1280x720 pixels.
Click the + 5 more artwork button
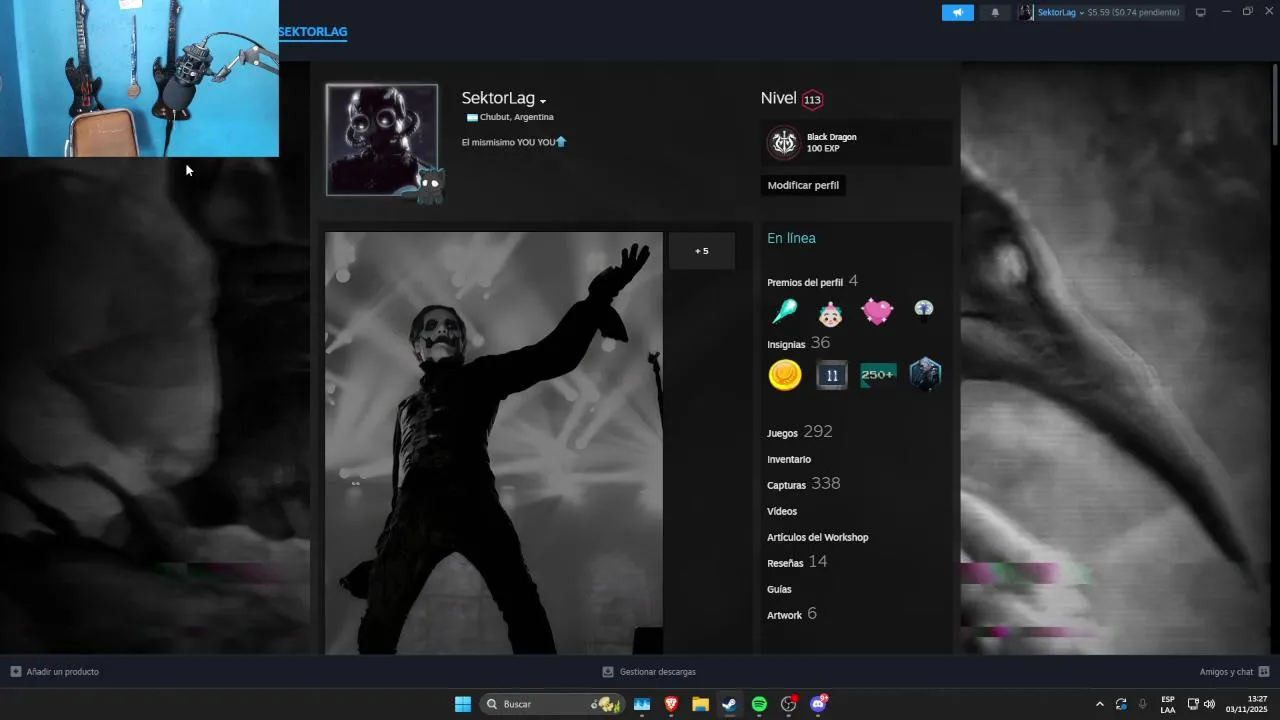[701, 251]
